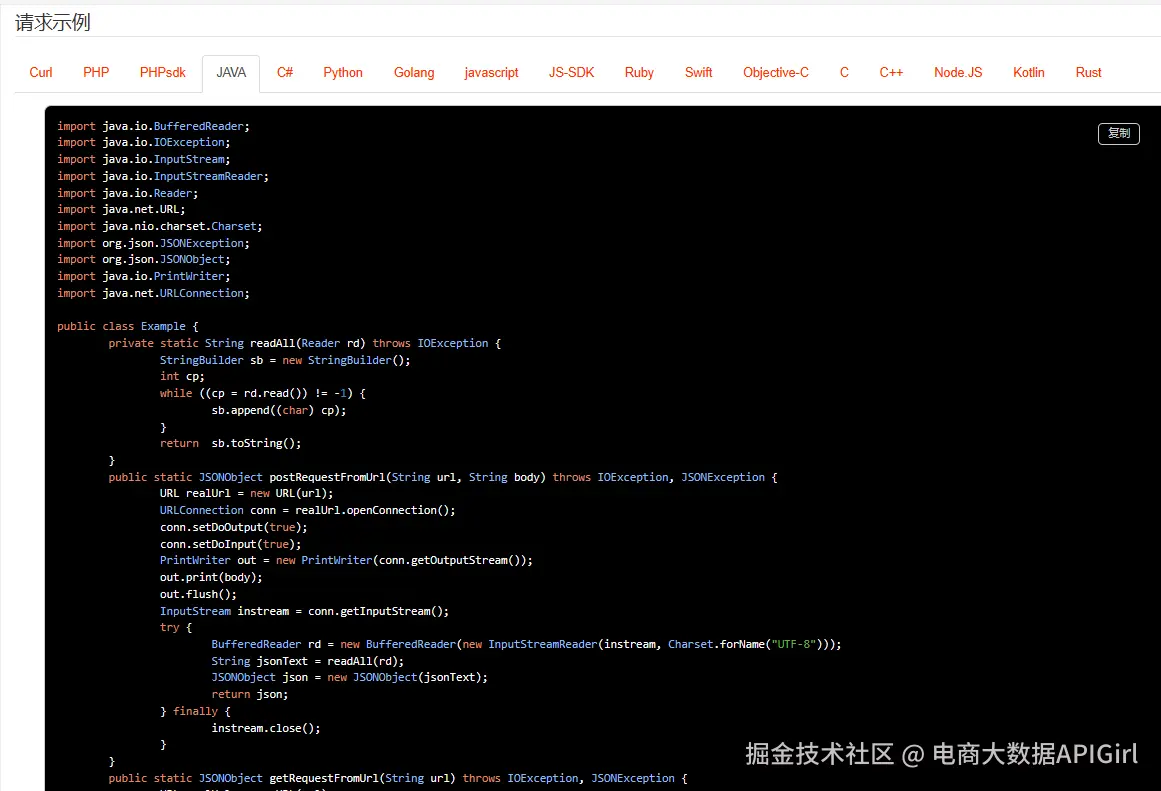Viewport: 1161px width, 791px height.
Task: Click the active JAVA tab
Action: coord(231,73)
